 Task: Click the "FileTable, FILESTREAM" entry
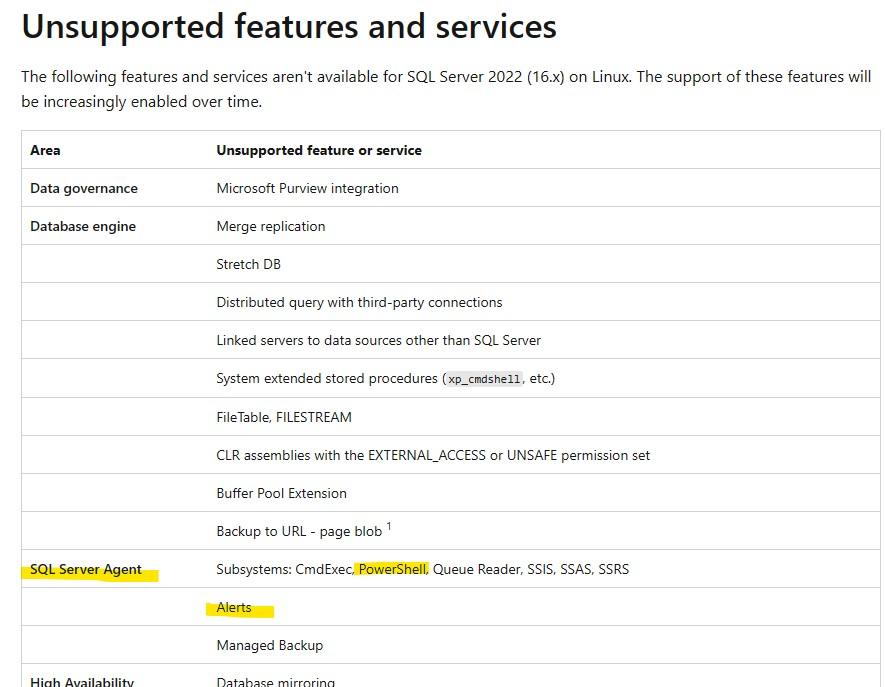(284, 417)
